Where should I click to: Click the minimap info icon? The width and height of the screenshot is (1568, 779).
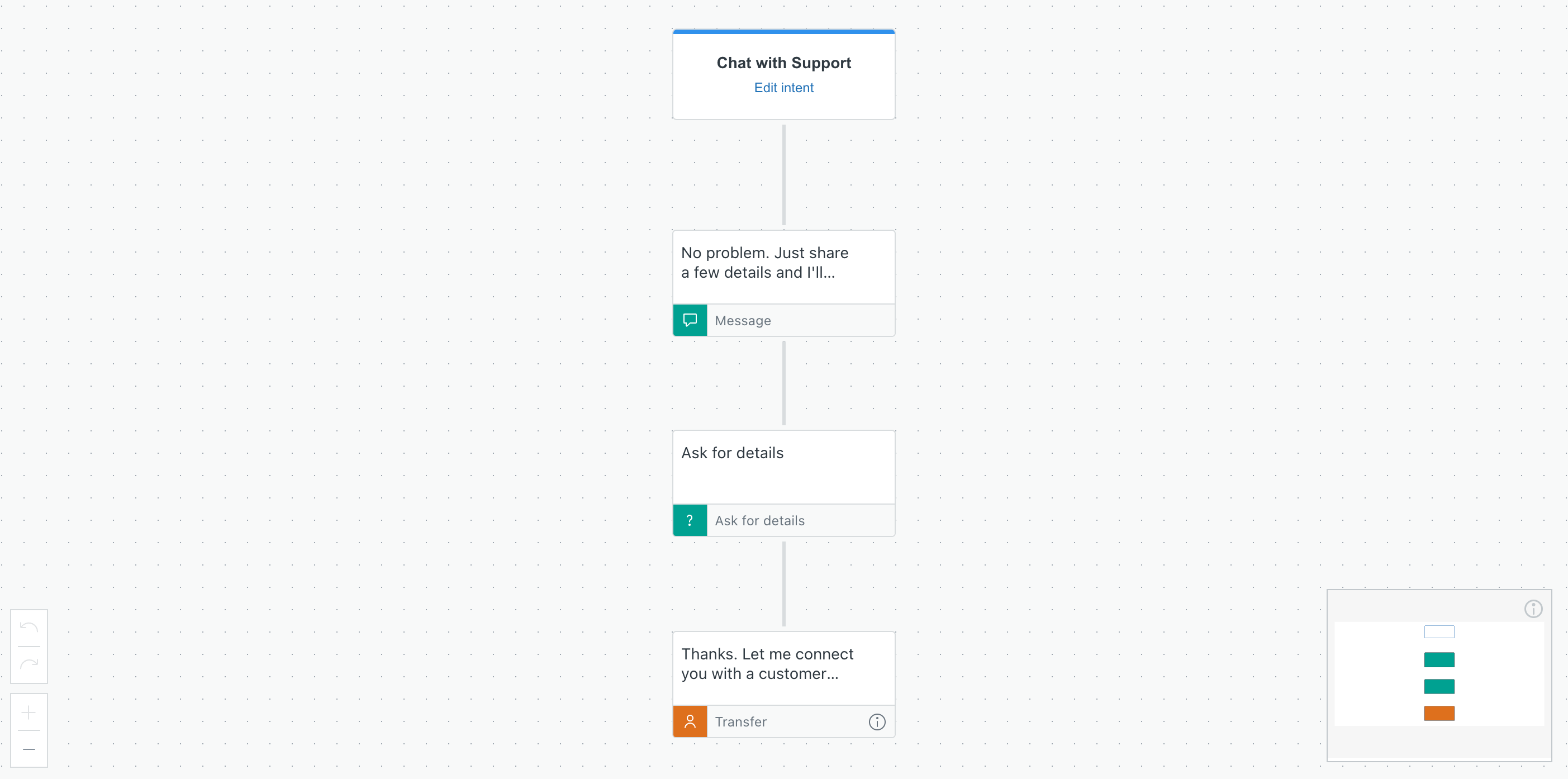pyautogui.click(x=1533, y=609)
